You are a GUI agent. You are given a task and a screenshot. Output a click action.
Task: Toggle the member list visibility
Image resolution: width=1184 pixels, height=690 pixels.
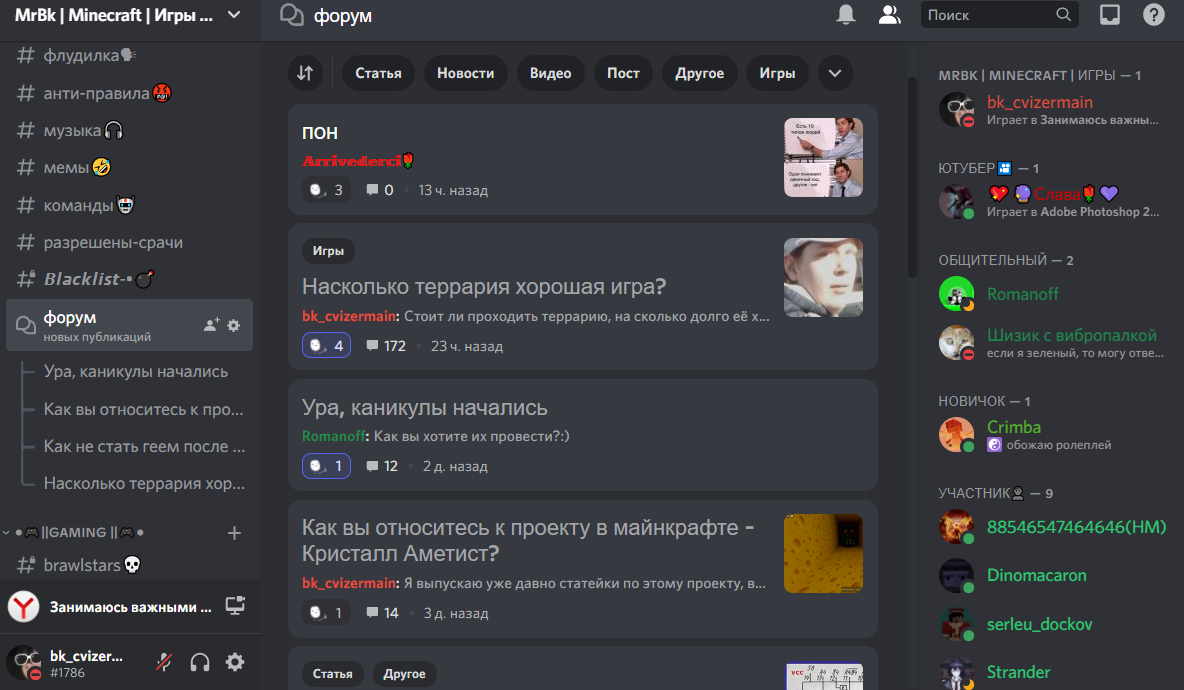pyautogui.click(x=889, y=14)
